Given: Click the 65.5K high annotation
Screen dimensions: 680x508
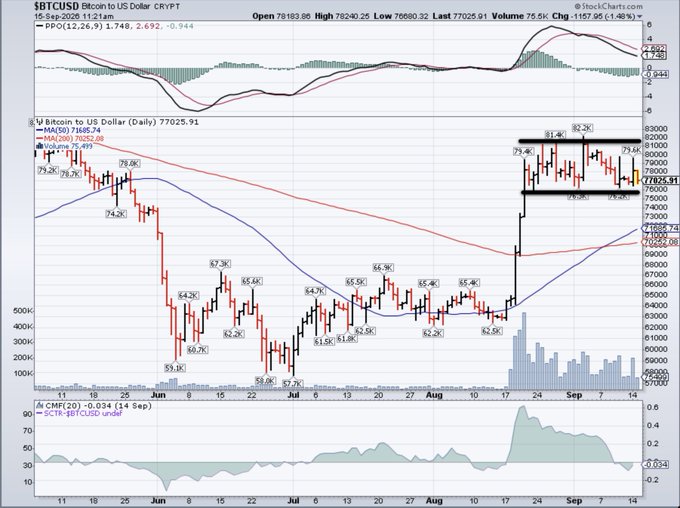Looking at the screenshot, I should point(356,282).
